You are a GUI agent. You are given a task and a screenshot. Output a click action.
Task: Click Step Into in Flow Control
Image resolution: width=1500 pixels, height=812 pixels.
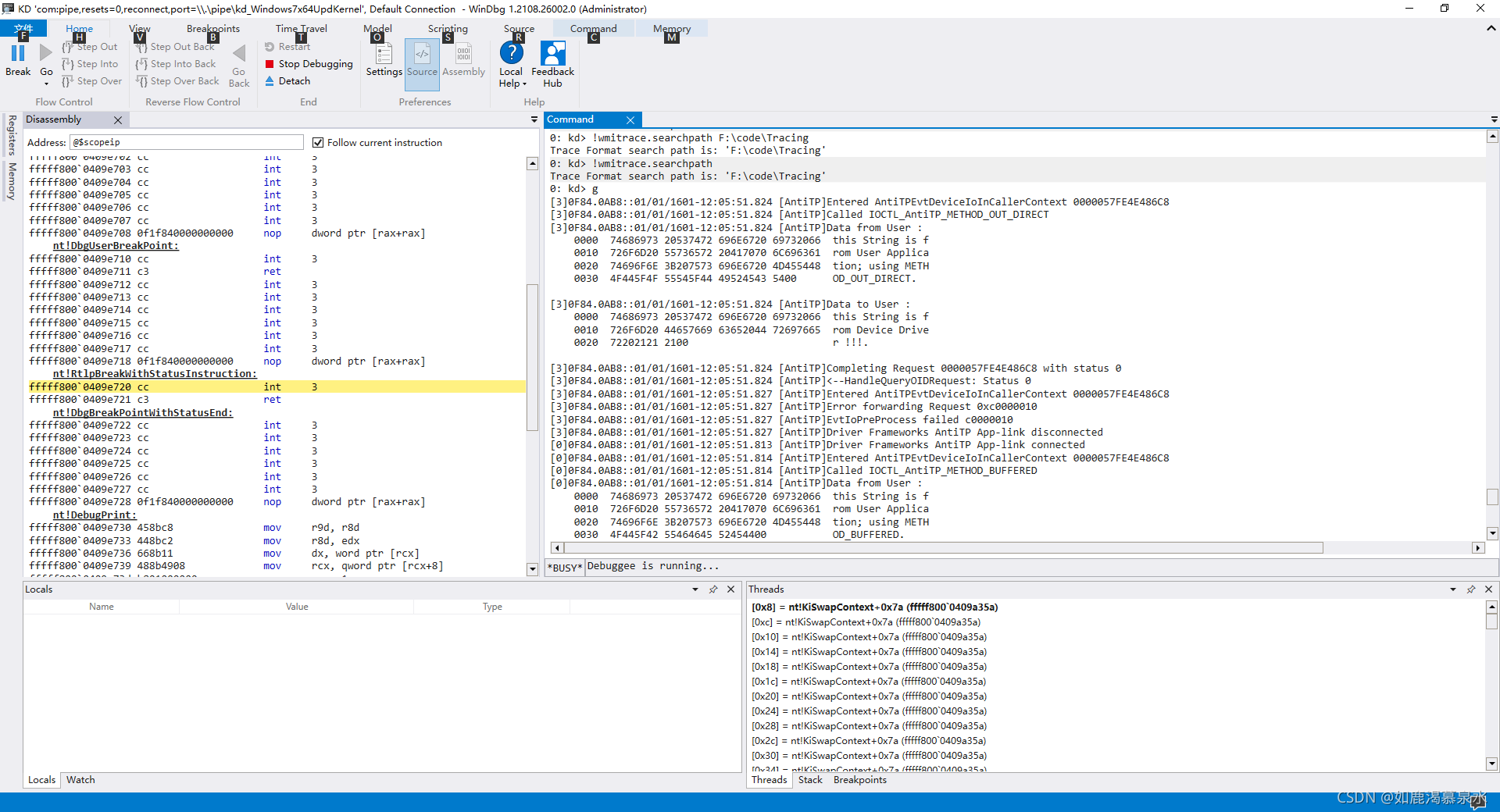(x=89, y=64)
